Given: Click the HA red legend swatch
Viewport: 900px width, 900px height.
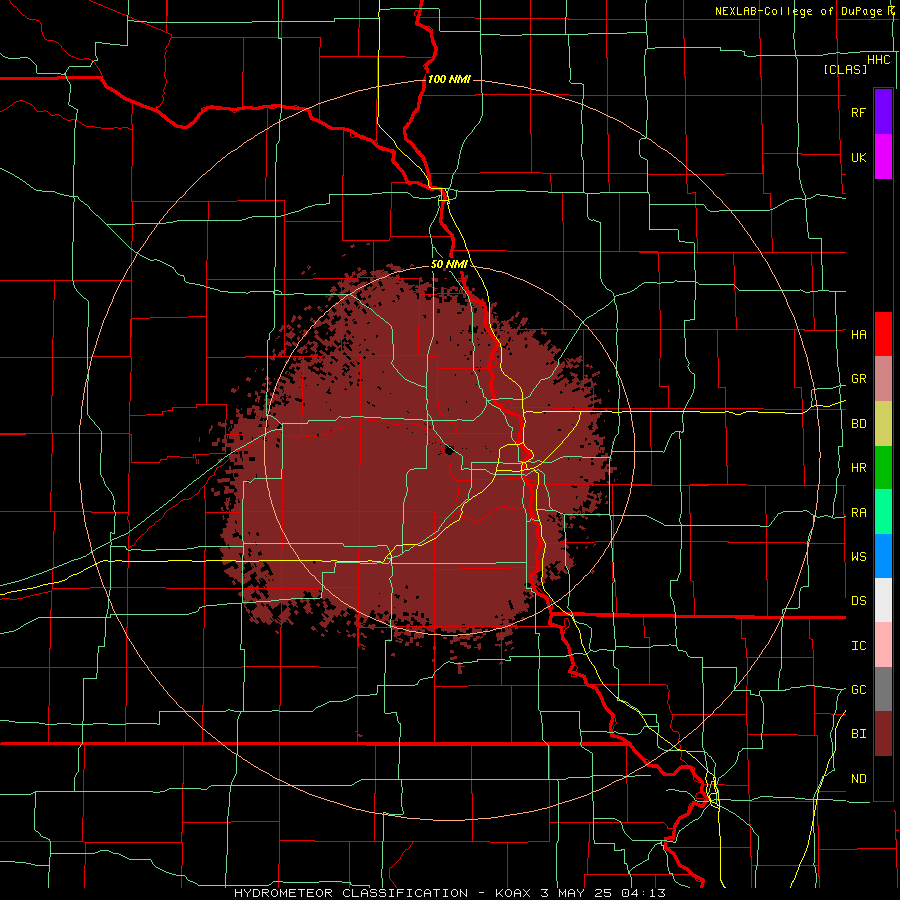Looking at the screenshot, I should [x=883, y=334].
